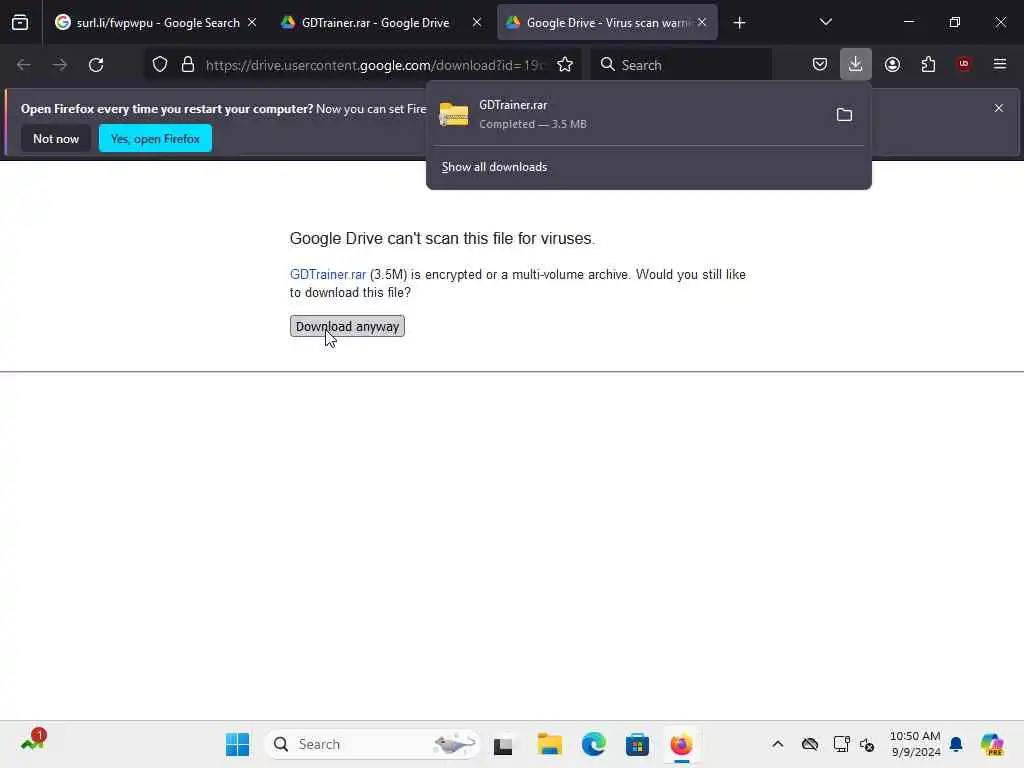Image resolution: width=1024 pixels, height=768 pixels.
Task: Expand the list all tabs chevron
Action: tap(825, 23)
